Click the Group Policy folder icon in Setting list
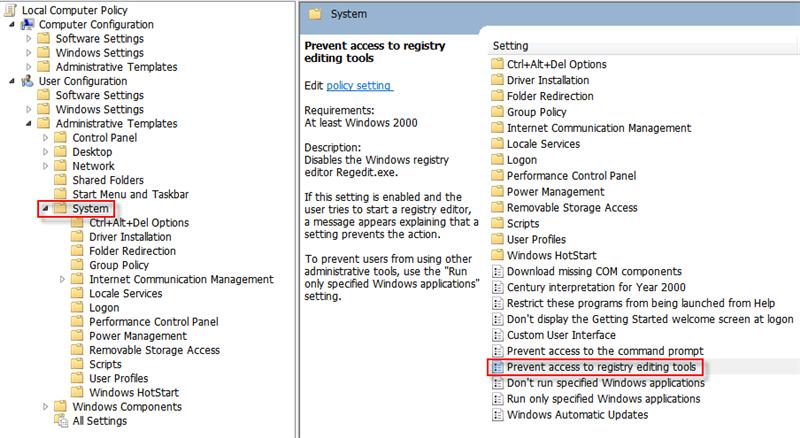The width and height of the screenshot is (800, 438). pyautogui.click(x=497, y=111)
